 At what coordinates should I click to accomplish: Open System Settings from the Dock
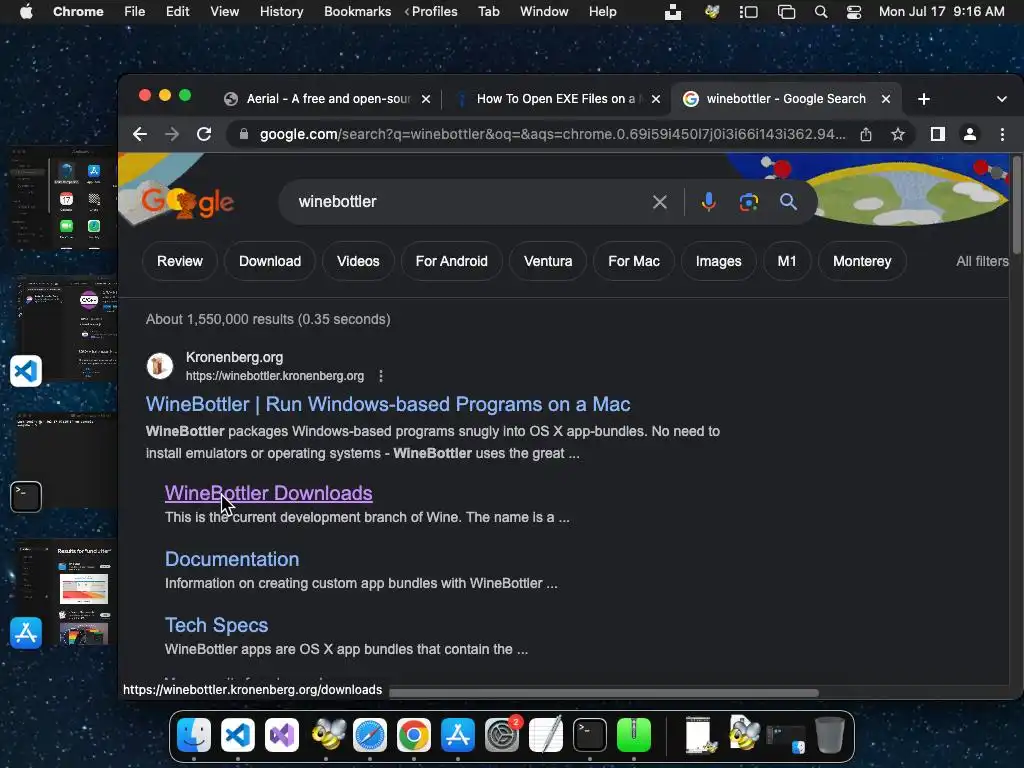pos(502,735)
